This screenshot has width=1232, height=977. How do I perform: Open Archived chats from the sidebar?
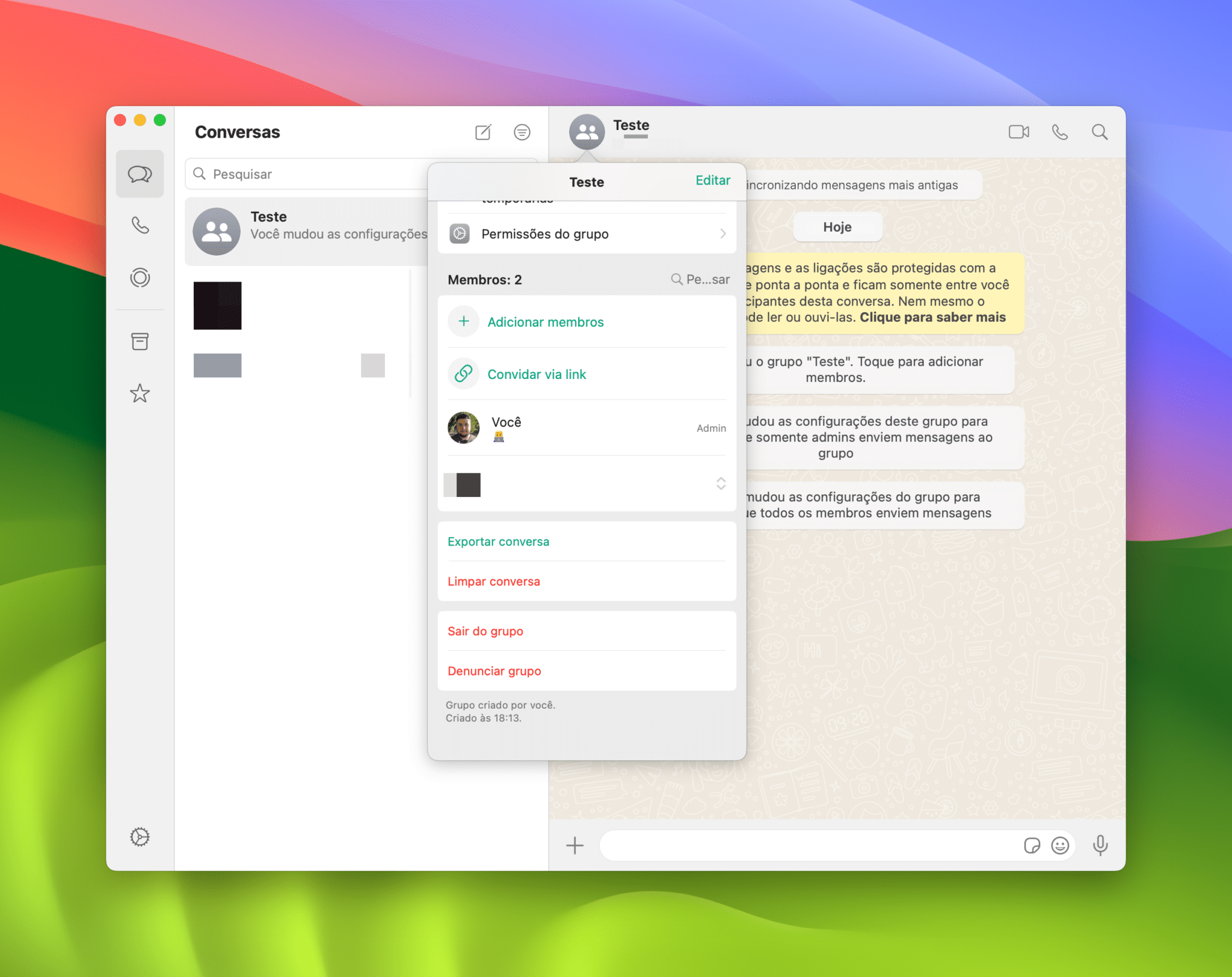coord(140,341)
